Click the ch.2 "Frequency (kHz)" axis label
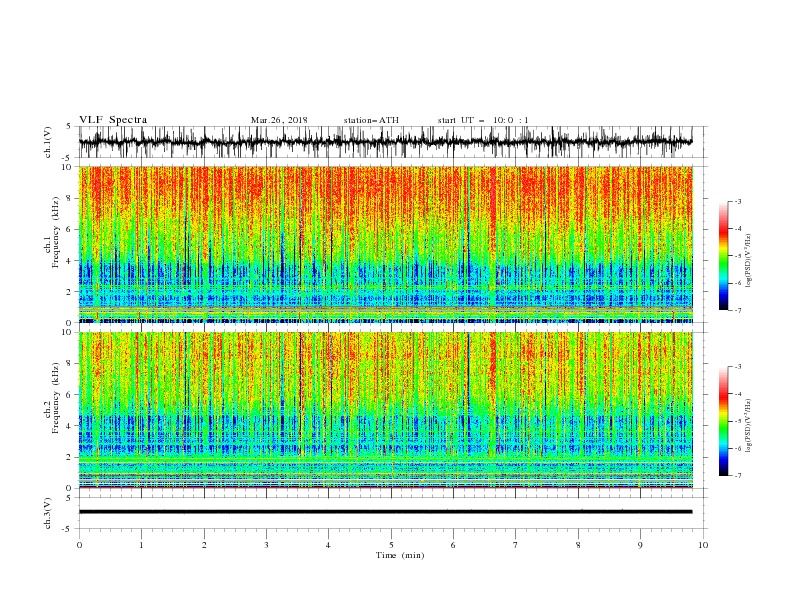 coord(56,398)
